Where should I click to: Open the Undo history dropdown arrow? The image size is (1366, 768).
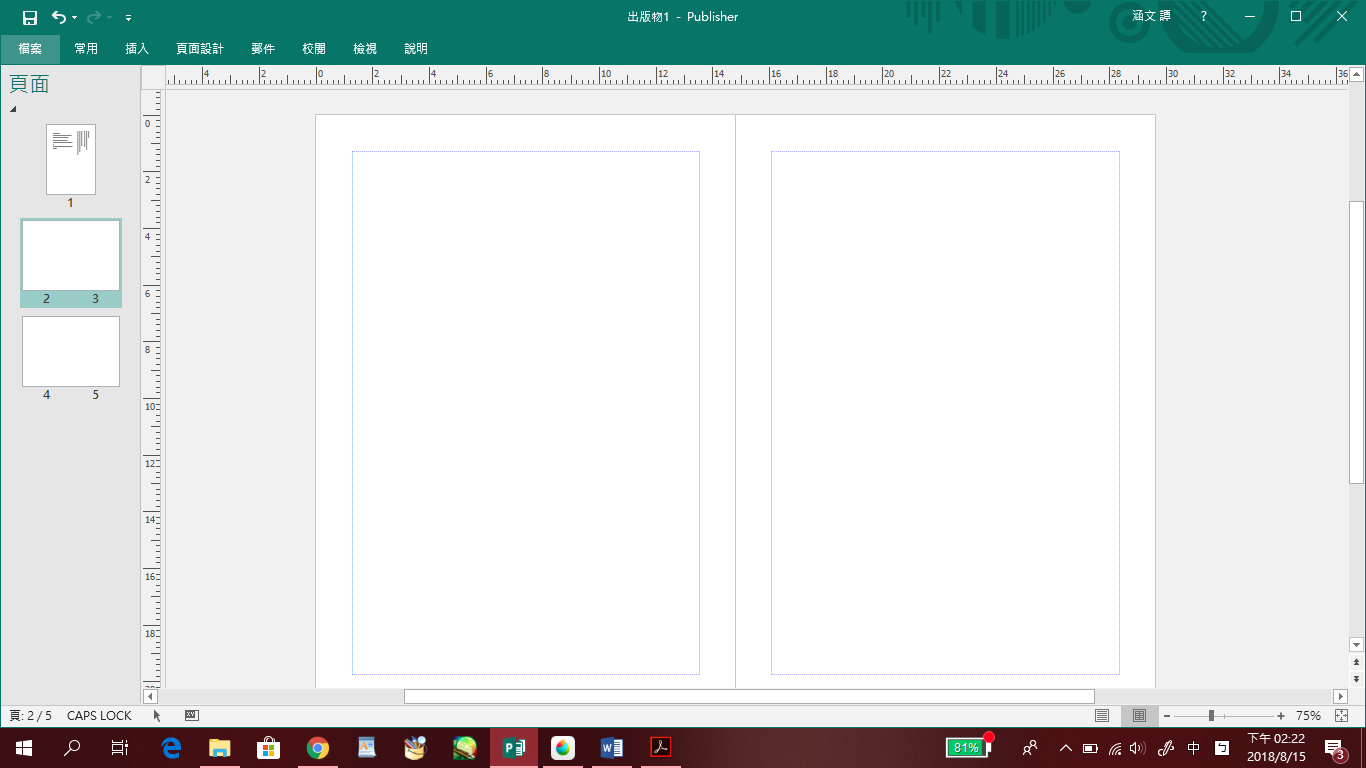click(x=75, y=18)
